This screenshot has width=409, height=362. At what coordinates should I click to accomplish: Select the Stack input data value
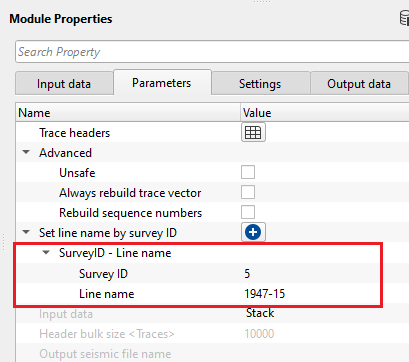coord(260,313)
